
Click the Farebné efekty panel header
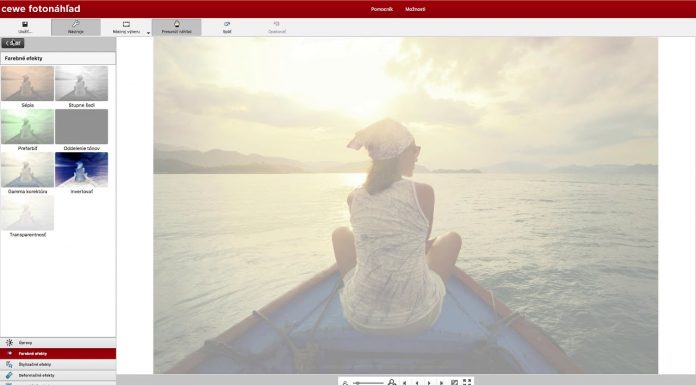pyautogui.click(x=58, y=58)
